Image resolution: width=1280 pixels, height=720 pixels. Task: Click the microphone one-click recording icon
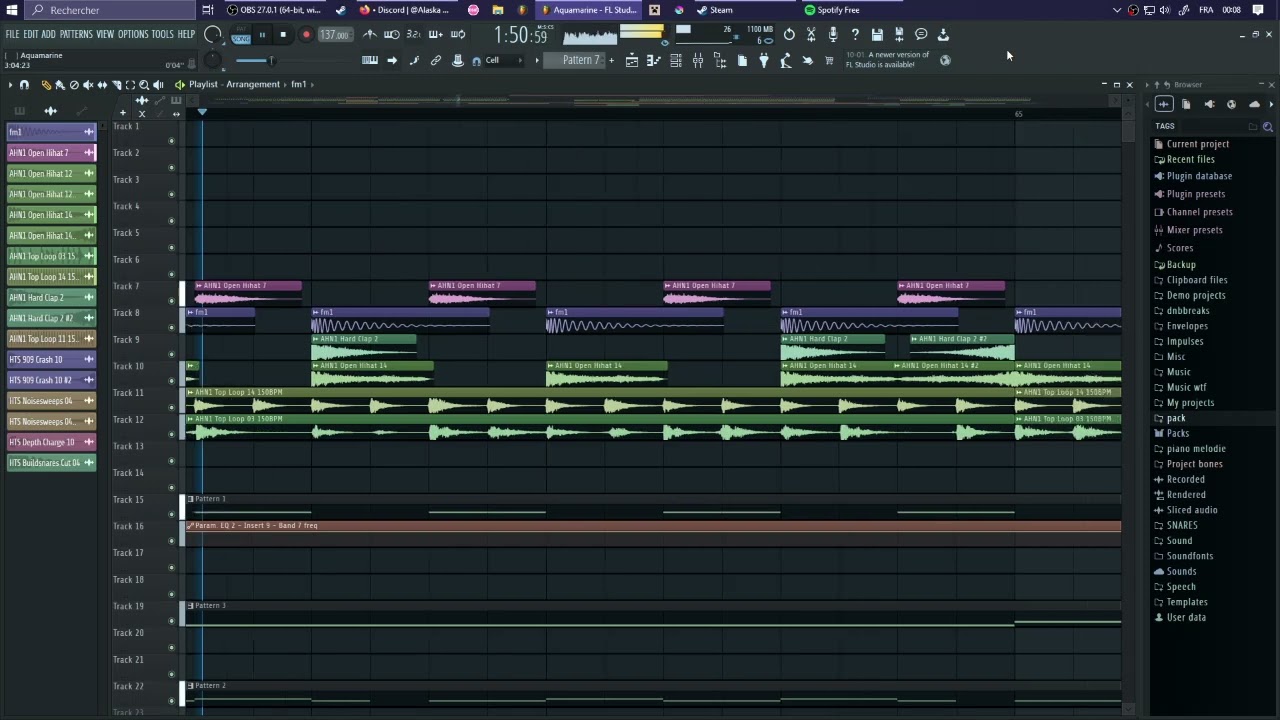833,35
